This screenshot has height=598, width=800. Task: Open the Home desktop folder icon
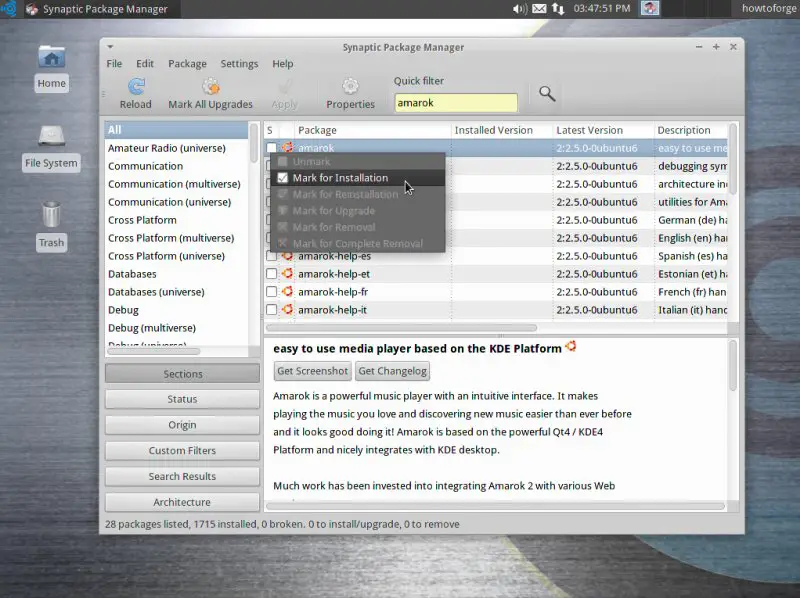pos(52,58)
